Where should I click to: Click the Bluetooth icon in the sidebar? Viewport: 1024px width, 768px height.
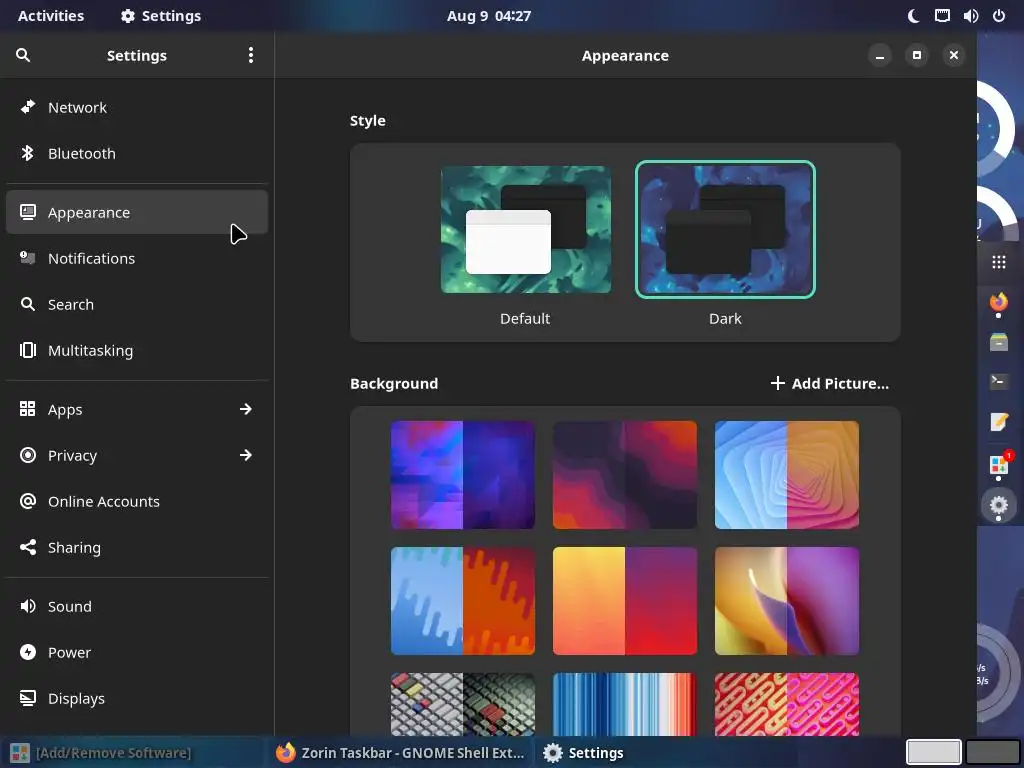tap(27, 153)
